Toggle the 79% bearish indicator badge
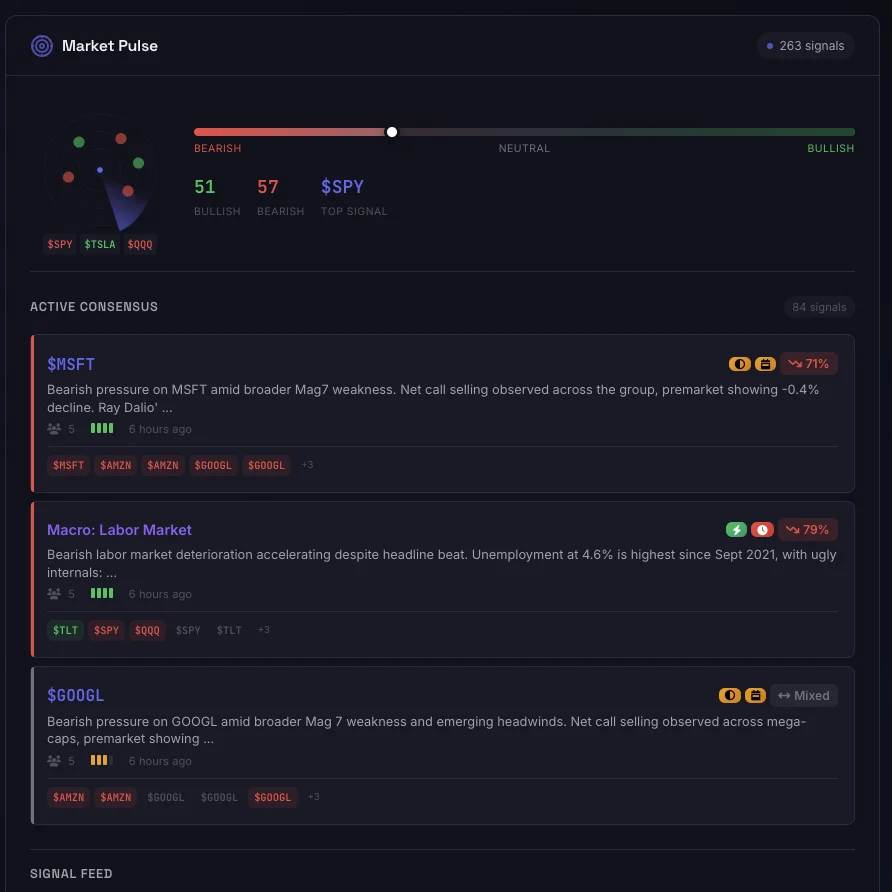The height and width of the screenshot is (892, 892). click(x=808, y=529)
